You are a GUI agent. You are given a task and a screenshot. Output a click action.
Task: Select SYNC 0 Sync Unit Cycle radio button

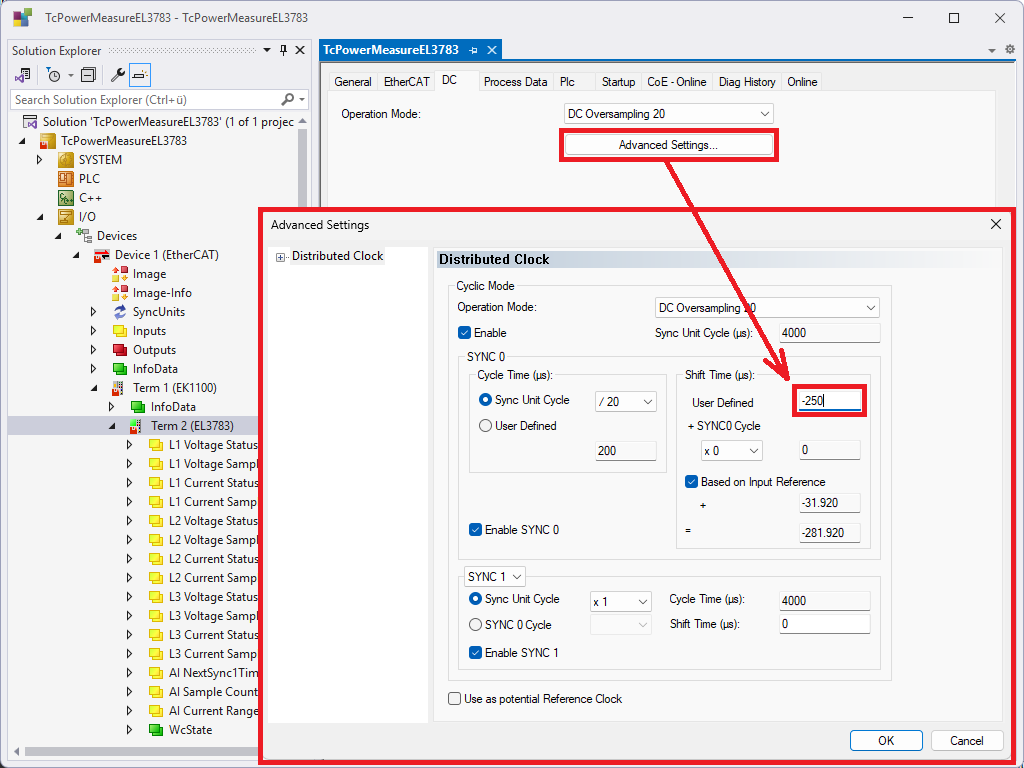(x=485, y=400)
